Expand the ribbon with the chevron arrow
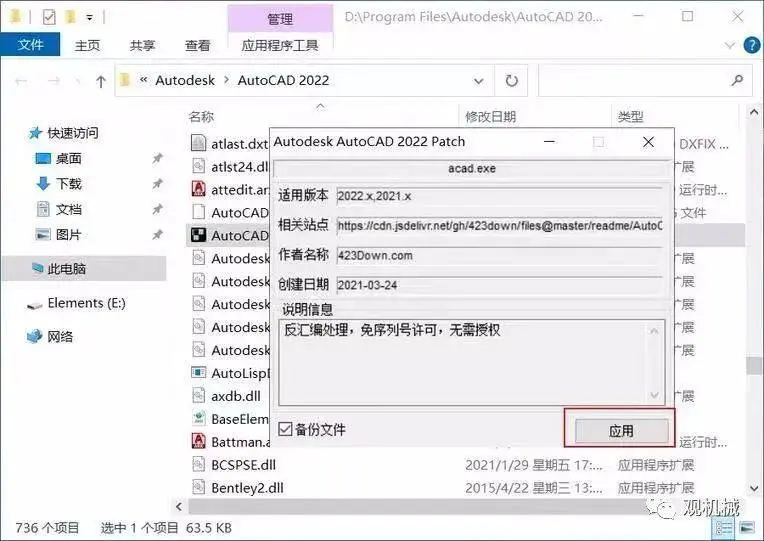 (x=729, y=45)
